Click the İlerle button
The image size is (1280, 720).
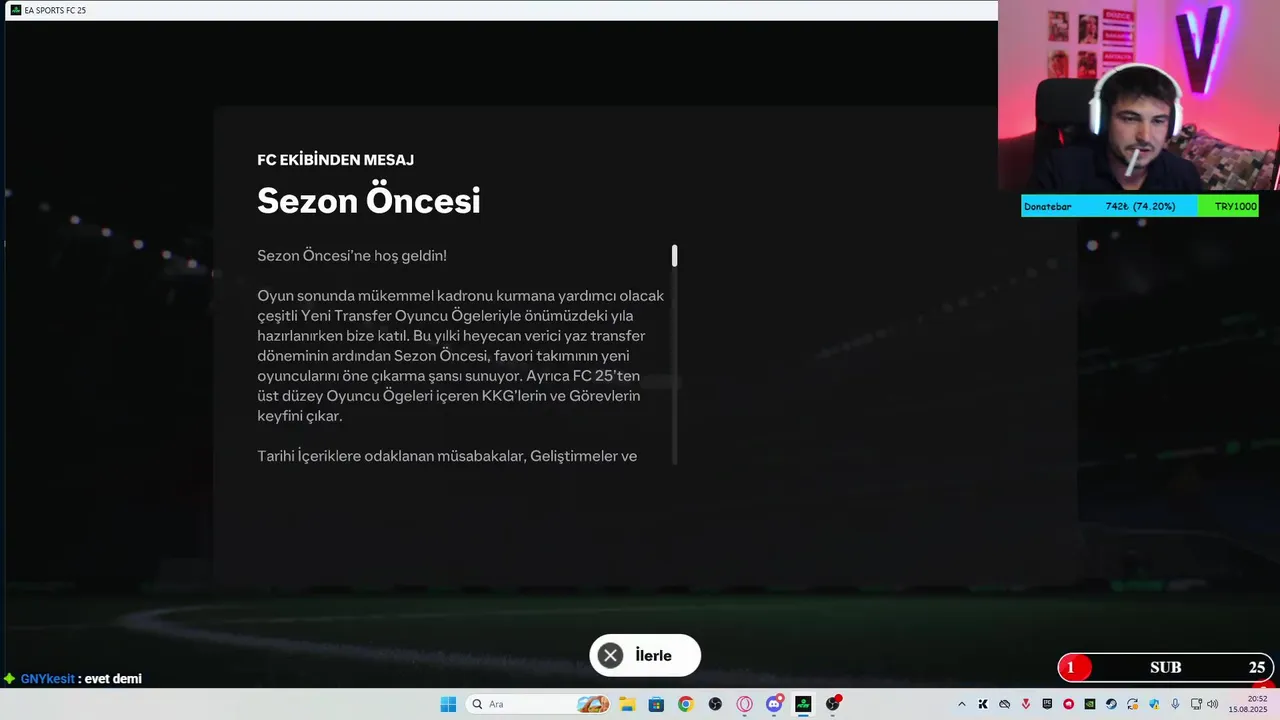pyautogui.click(x=645, y=655)
